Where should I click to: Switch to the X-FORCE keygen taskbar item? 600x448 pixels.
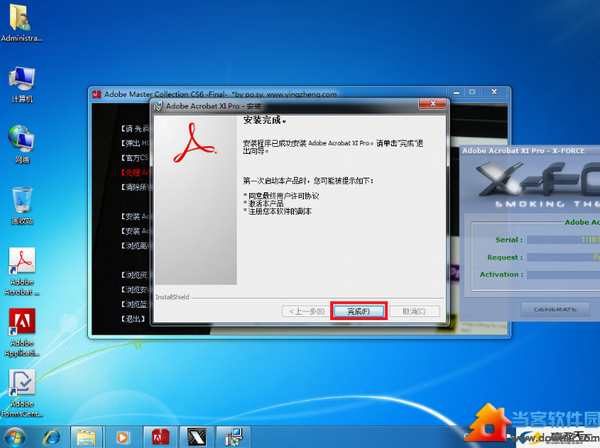pyautogui.click(x=197, y=437)
